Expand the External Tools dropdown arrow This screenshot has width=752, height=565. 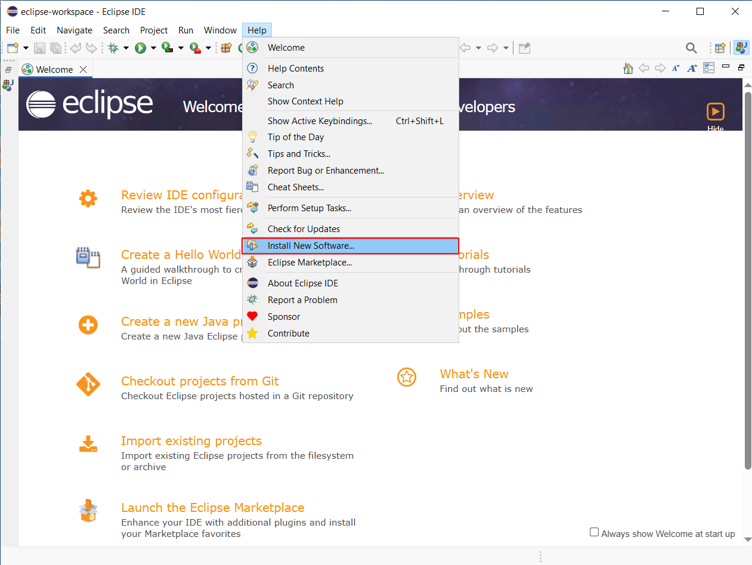208,48
